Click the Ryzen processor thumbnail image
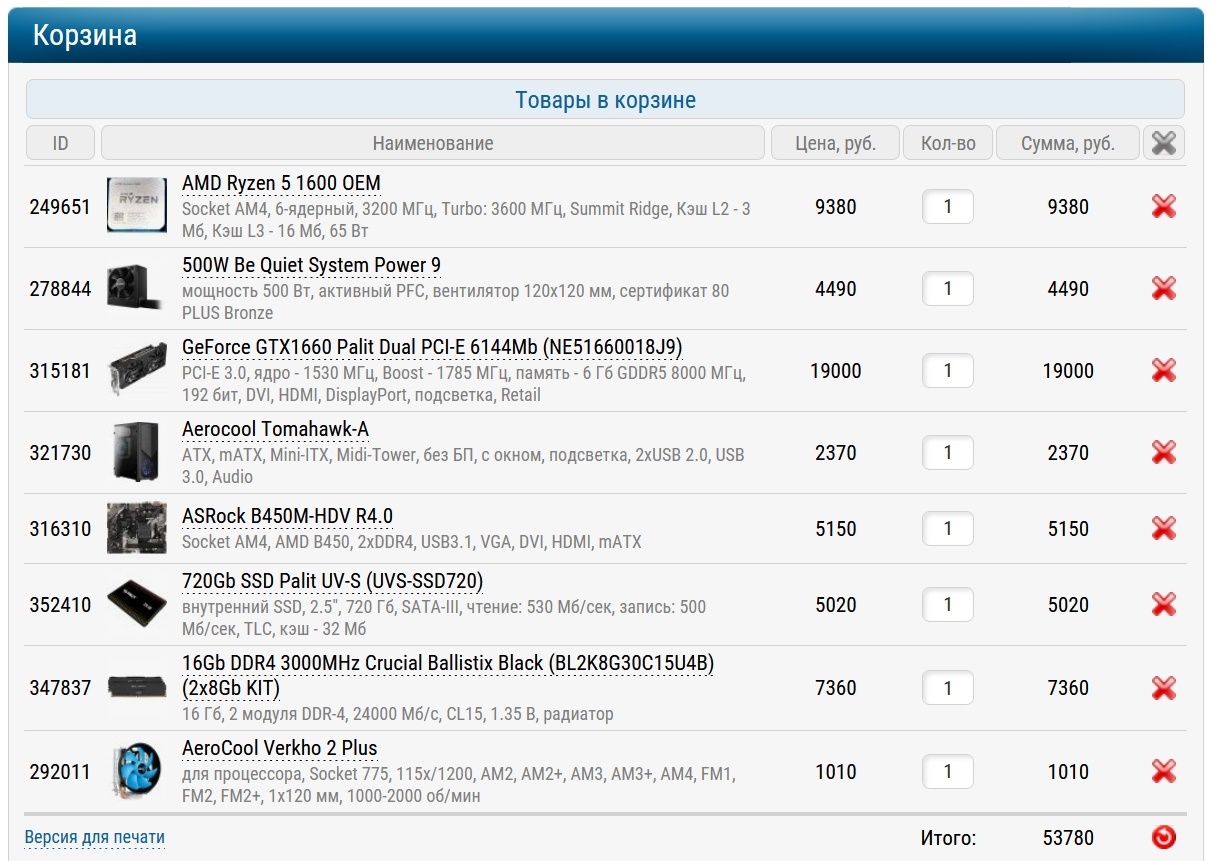Image resolution: width=1215 pixels, height=861 pixels. pos(137,206)
